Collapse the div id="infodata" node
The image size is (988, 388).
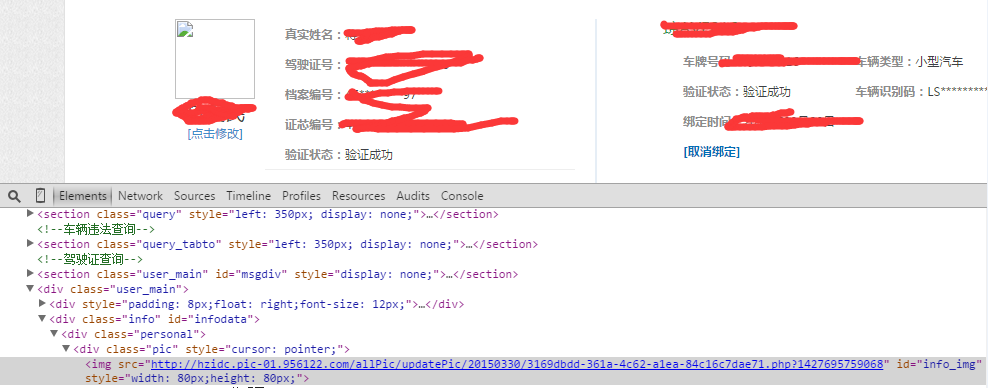42,319
